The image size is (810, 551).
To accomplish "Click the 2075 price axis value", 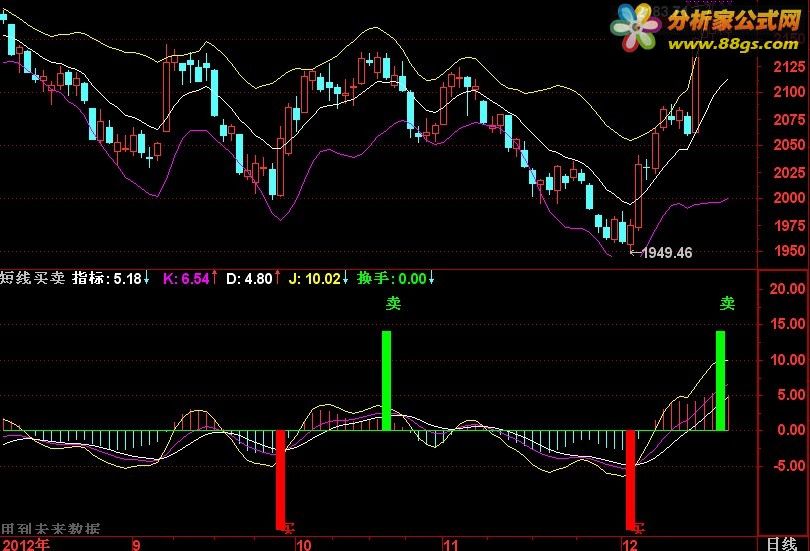I will coord(789,120).
